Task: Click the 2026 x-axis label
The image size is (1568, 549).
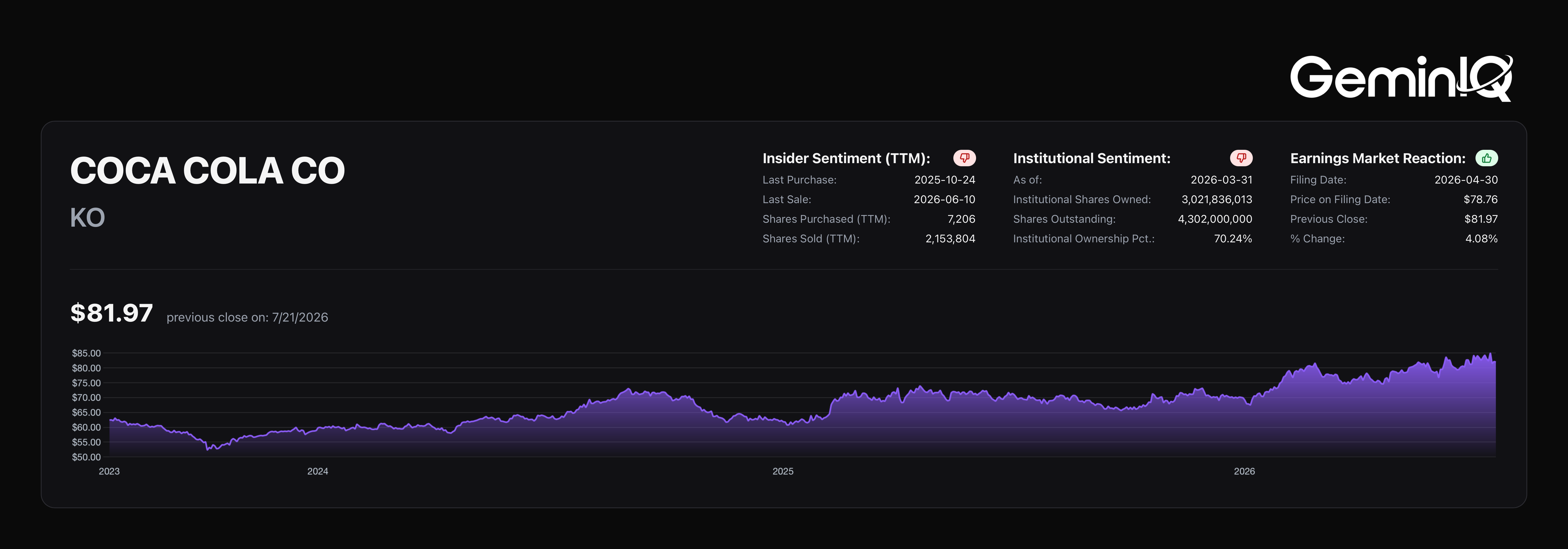Action: 1244,471
